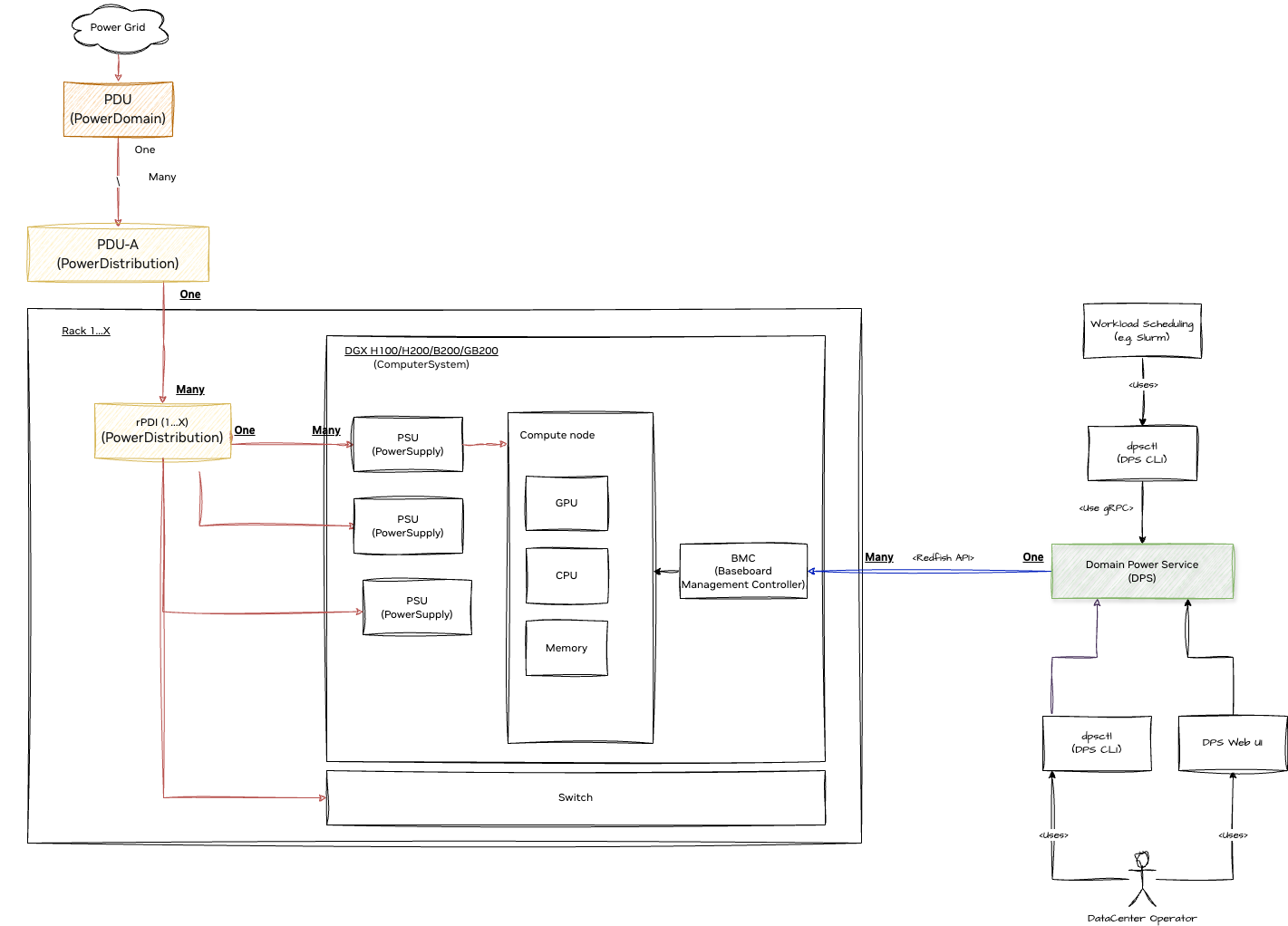Select the Memory block

567,647
